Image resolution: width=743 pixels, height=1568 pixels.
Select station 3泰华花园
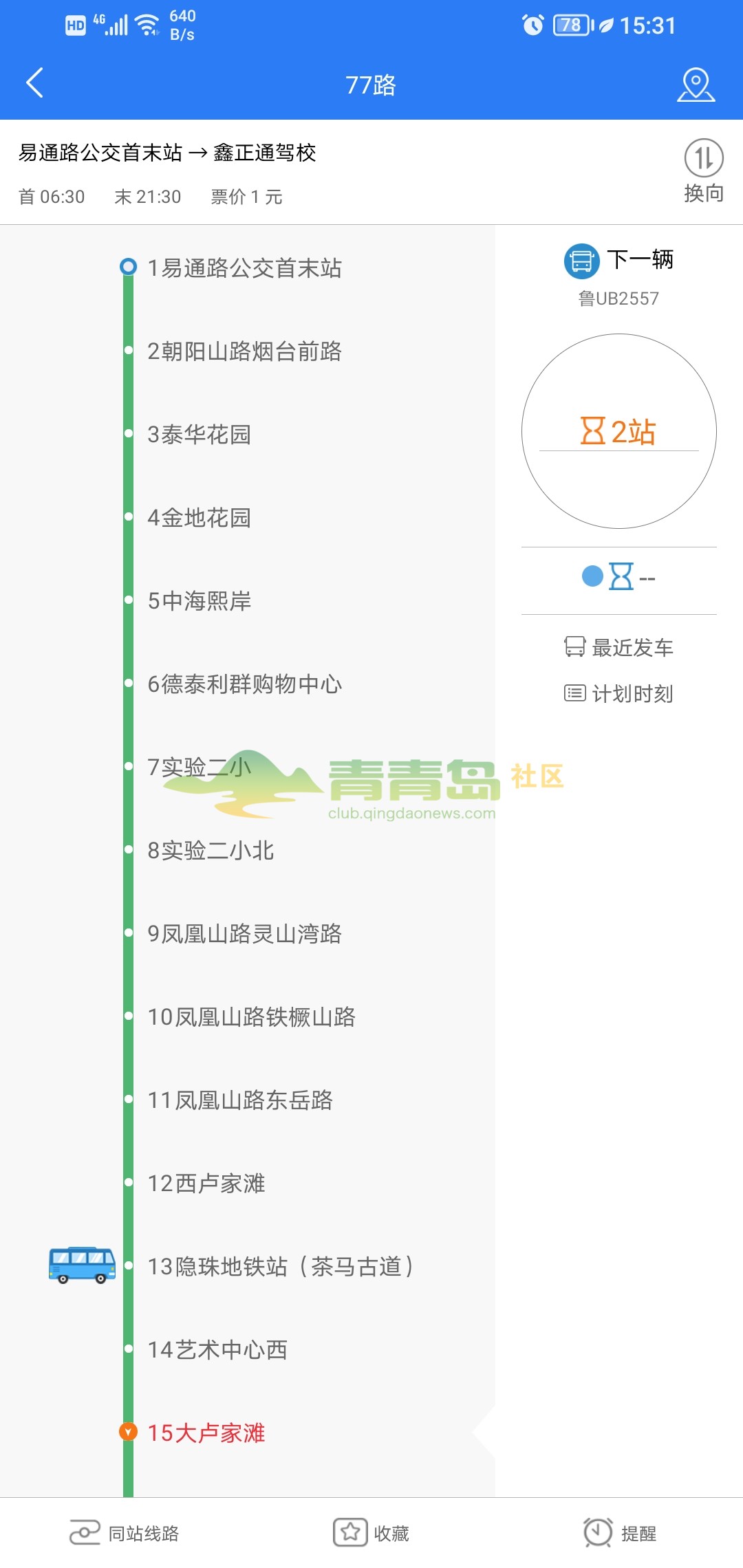[x=199, y=434]
